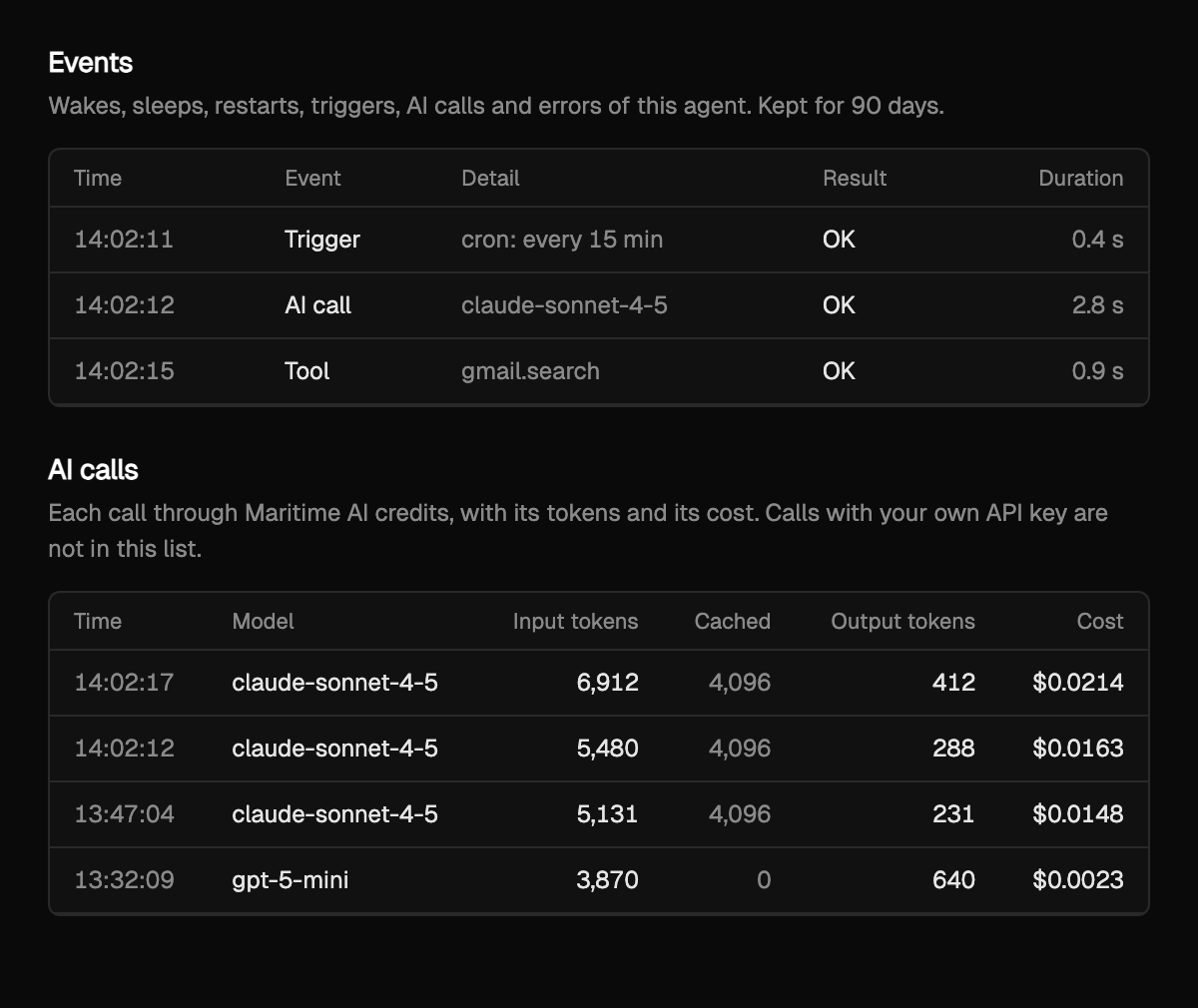Click the OK result in the Trigger row
This screenshot has height=1008, width=1198.
(x=839, y=240)
